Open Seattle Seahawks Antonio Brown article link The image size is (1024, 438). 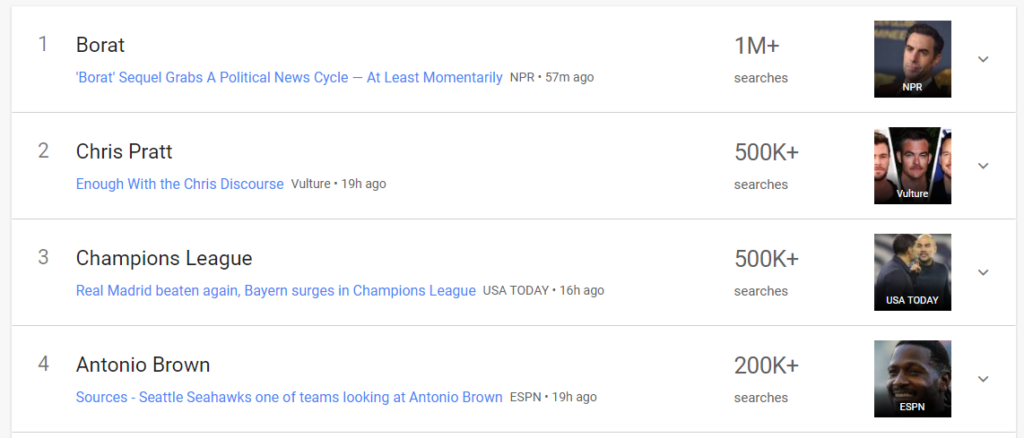(289, 397)
